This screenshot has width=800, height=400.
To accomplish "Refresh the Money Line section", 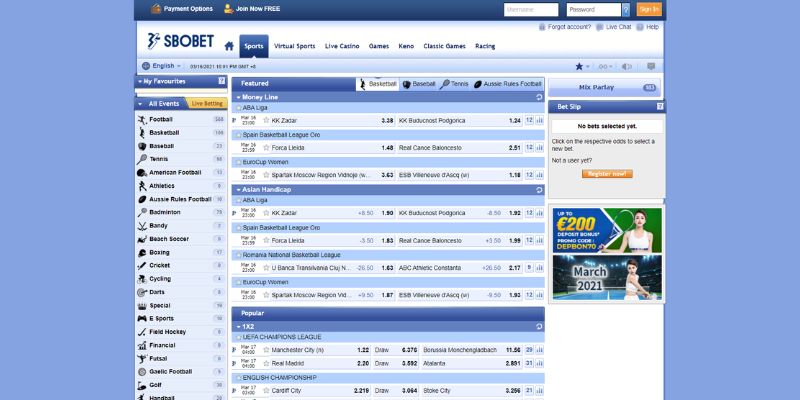I will (x=539, y=97).
